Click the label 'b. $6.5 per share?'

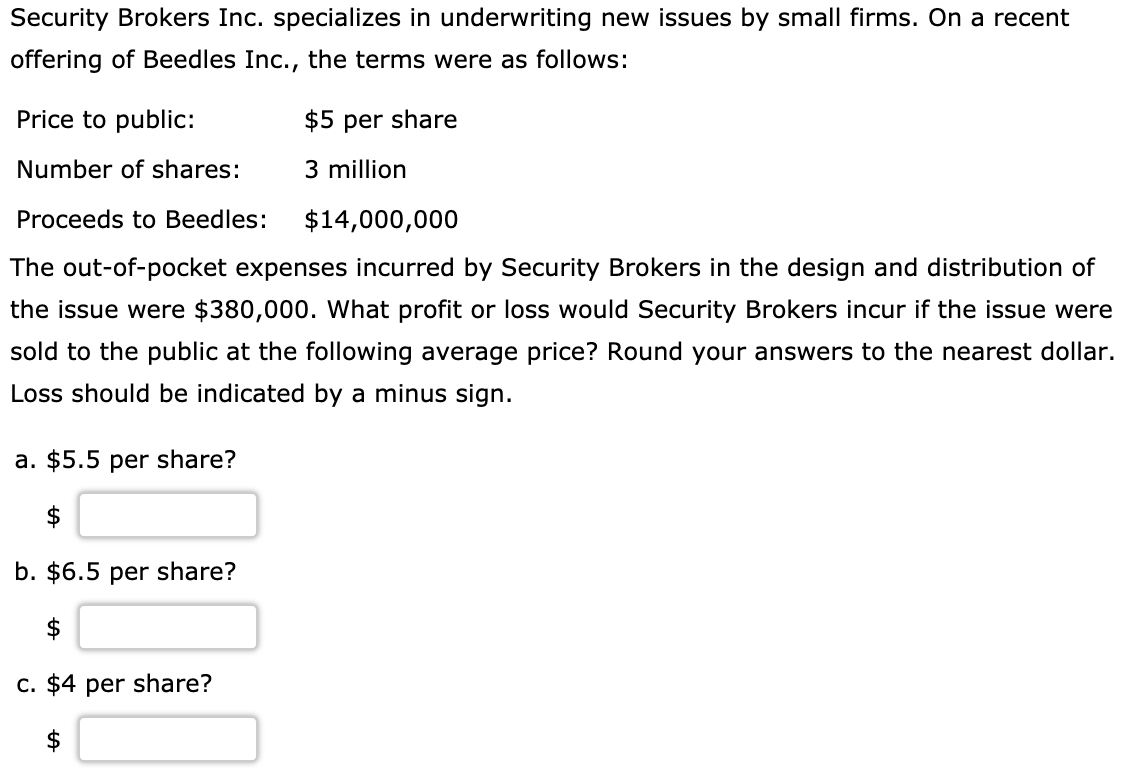(126, 572)
